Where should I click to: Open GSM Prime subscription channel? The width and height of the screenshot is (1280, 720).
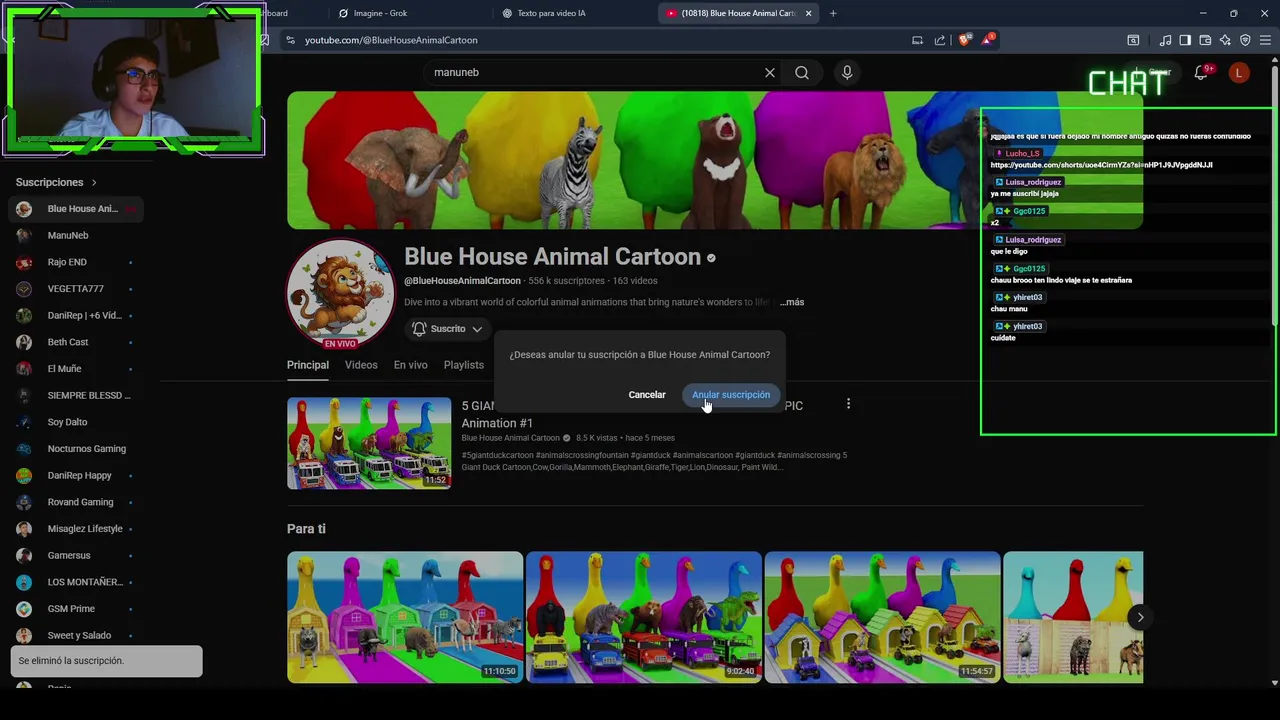click(x=76, y=609)
